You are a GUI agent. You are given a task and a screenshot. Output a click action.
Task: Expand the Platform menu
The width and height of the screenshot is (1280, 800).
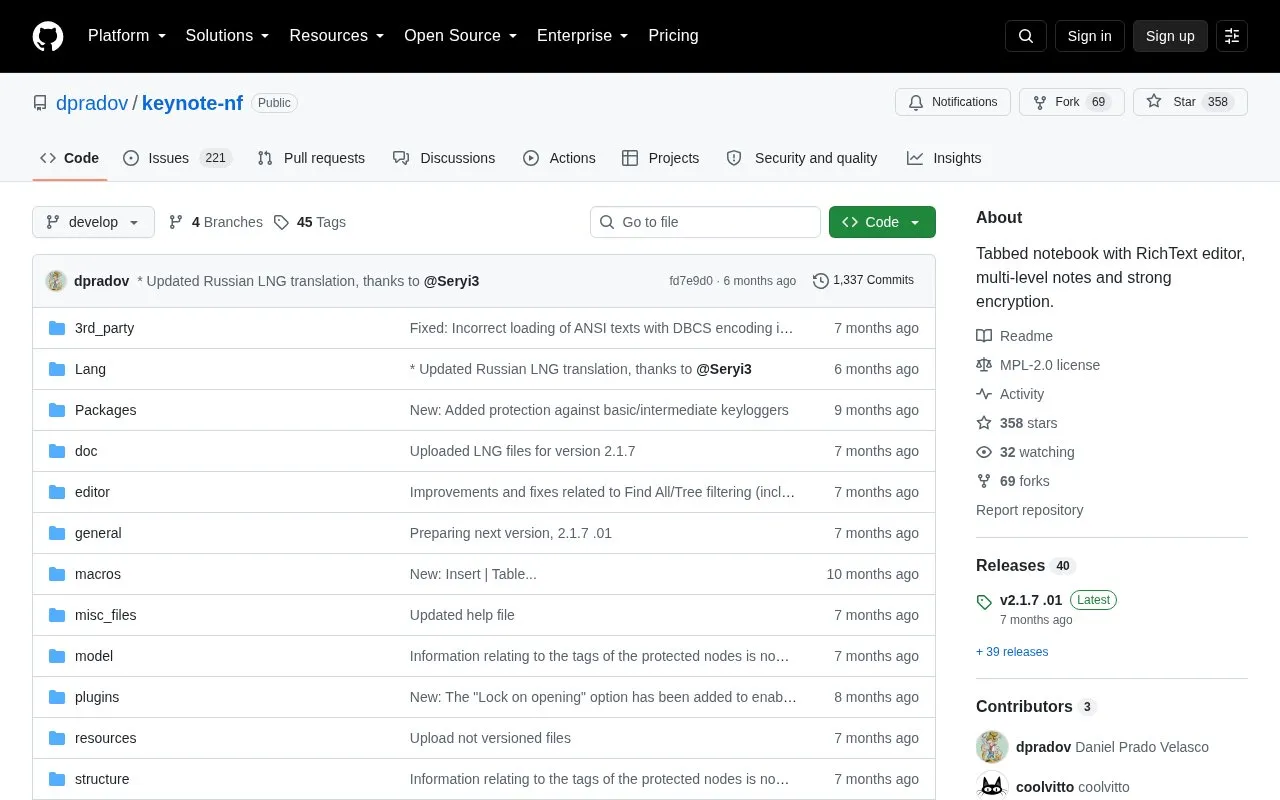pos(126,36)
